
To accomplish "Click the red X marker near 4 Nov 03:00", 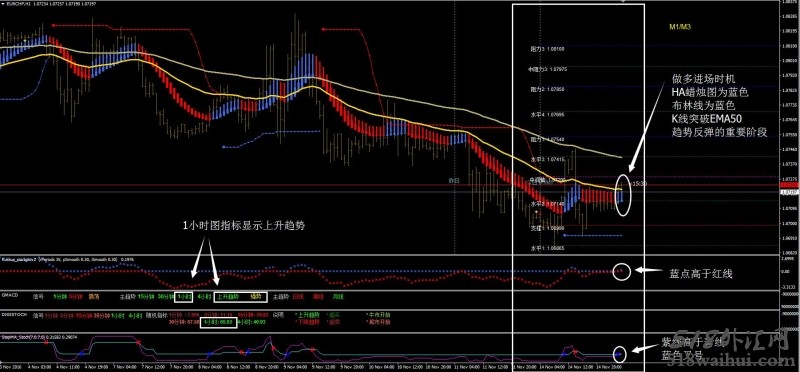I will point(46,343).
